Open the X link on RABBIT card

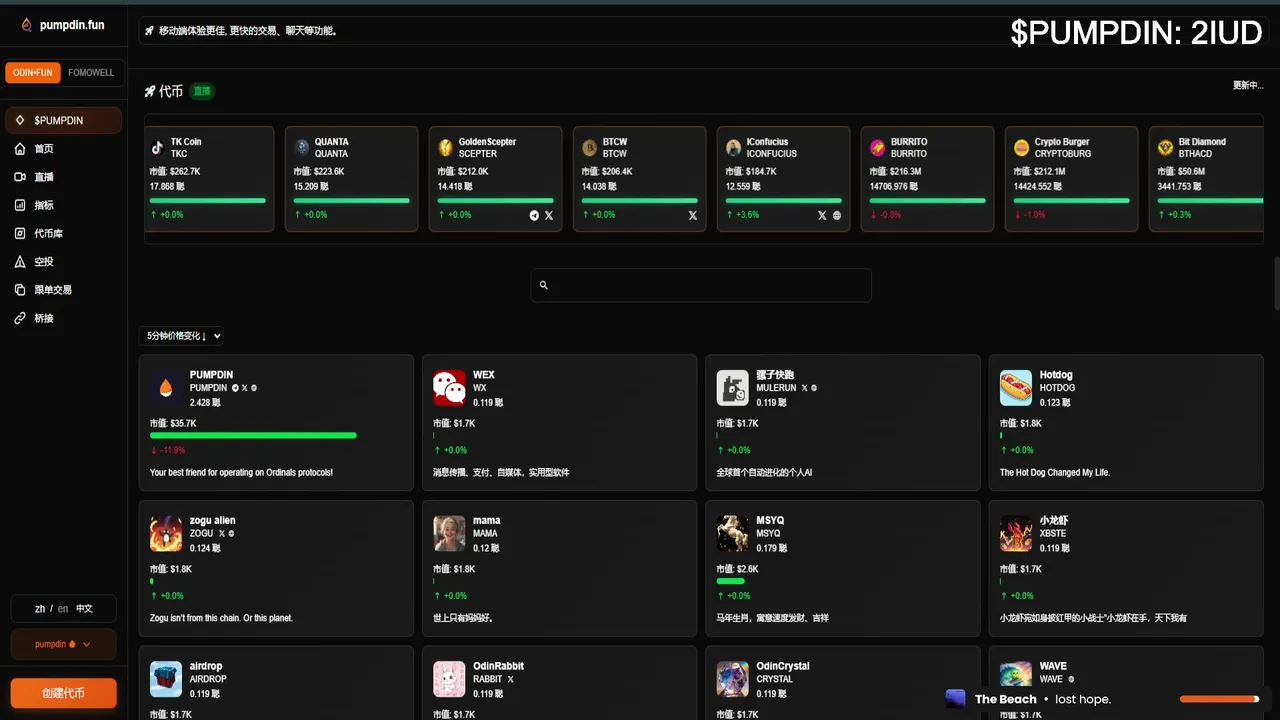[x=511, y=680]
